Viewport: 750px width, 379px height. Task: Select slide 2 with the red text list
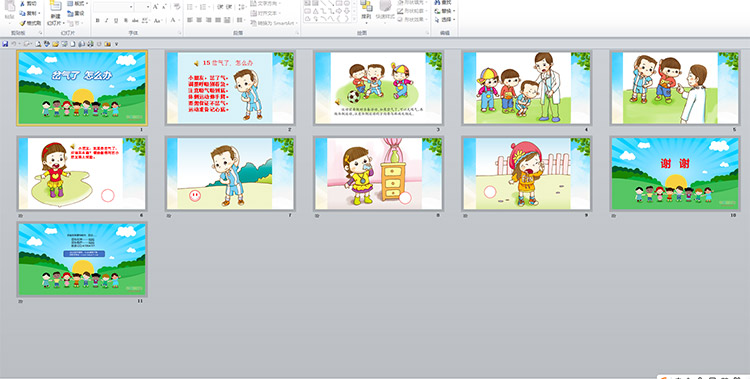pyautogui.click(x=230, y=88)
